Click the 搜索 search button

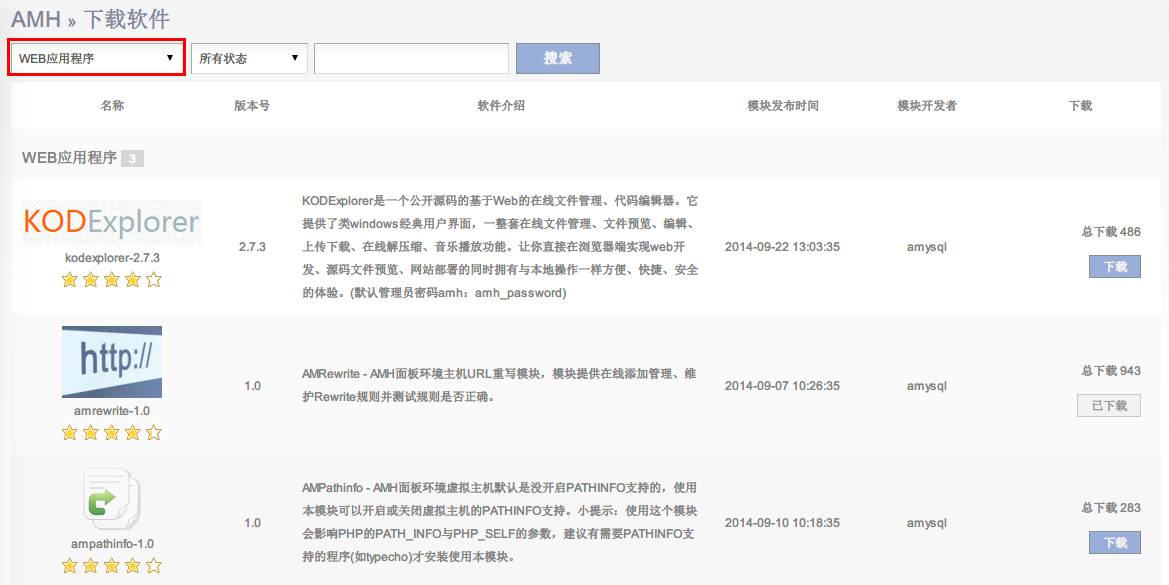(557, 58)
